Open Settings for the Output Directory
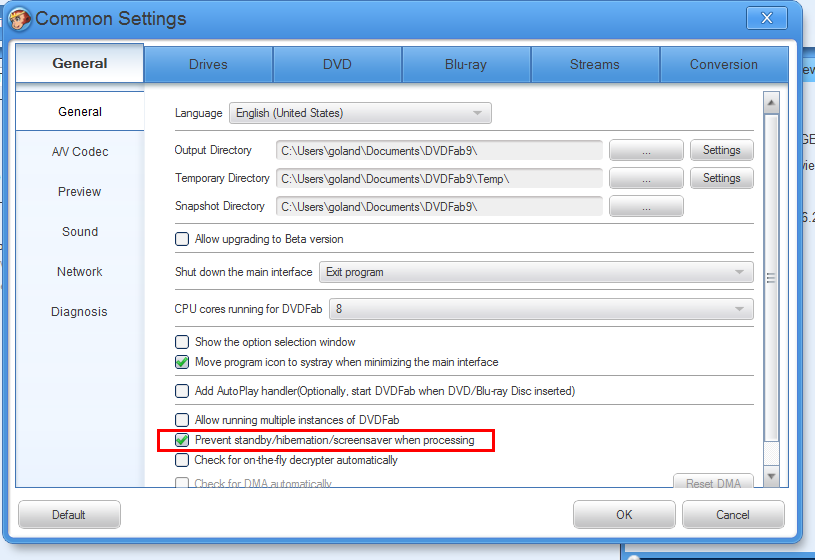Screen dimensions: 815x560 (x=721, y=150)
